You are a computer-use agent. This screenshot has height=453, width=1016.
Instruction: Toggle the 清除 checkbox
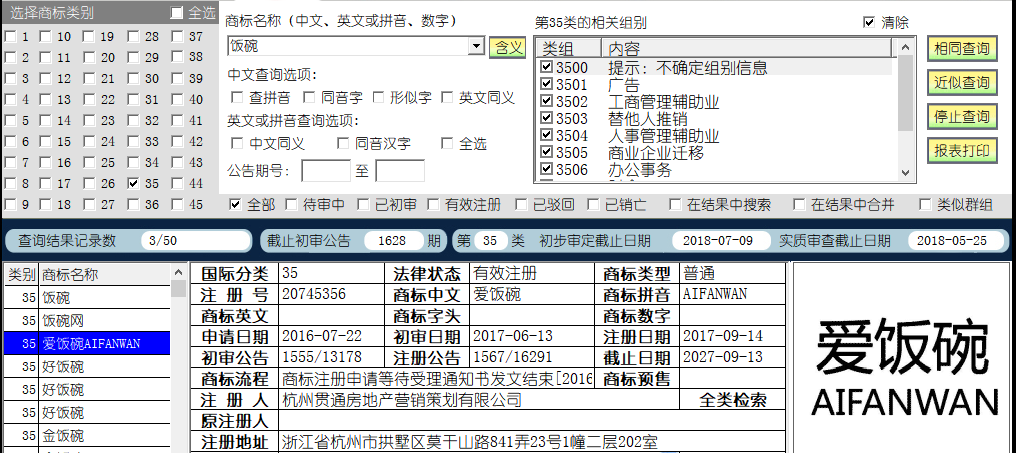[867, 22]
